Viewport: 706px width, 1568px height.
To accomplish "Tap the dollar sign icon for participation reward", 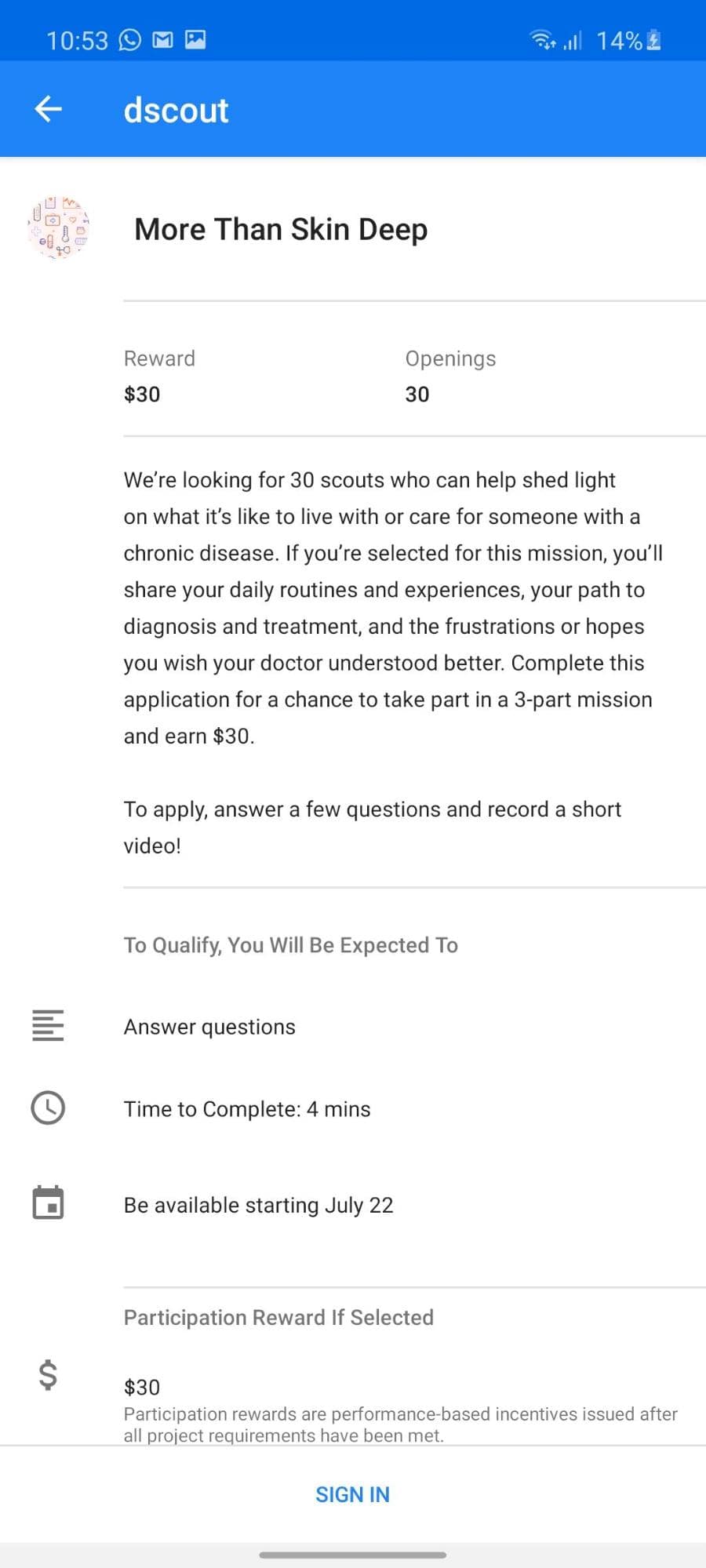I will point(47,1374).
